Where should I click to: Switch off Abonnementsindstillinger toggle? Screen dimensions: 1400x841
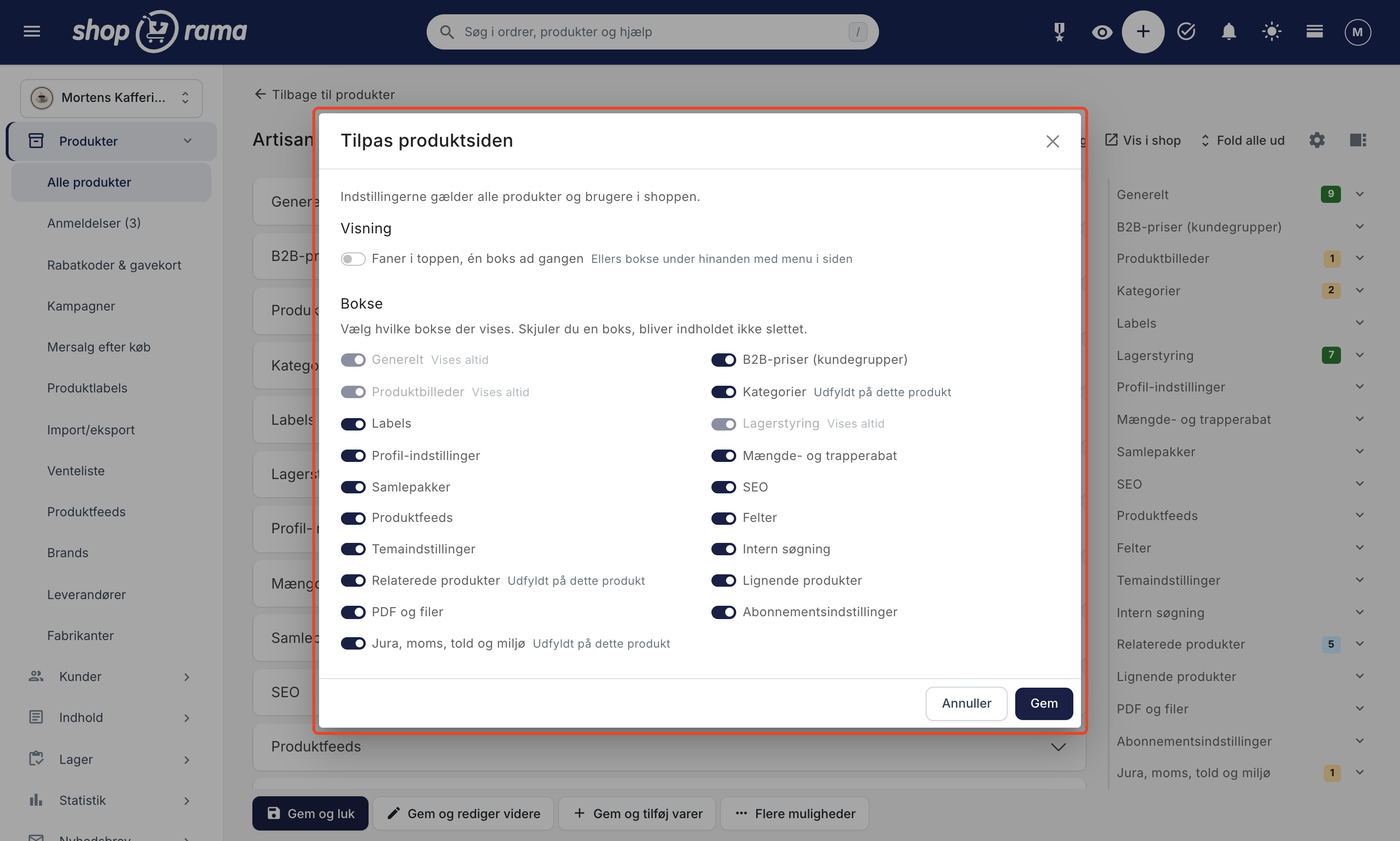724,612
